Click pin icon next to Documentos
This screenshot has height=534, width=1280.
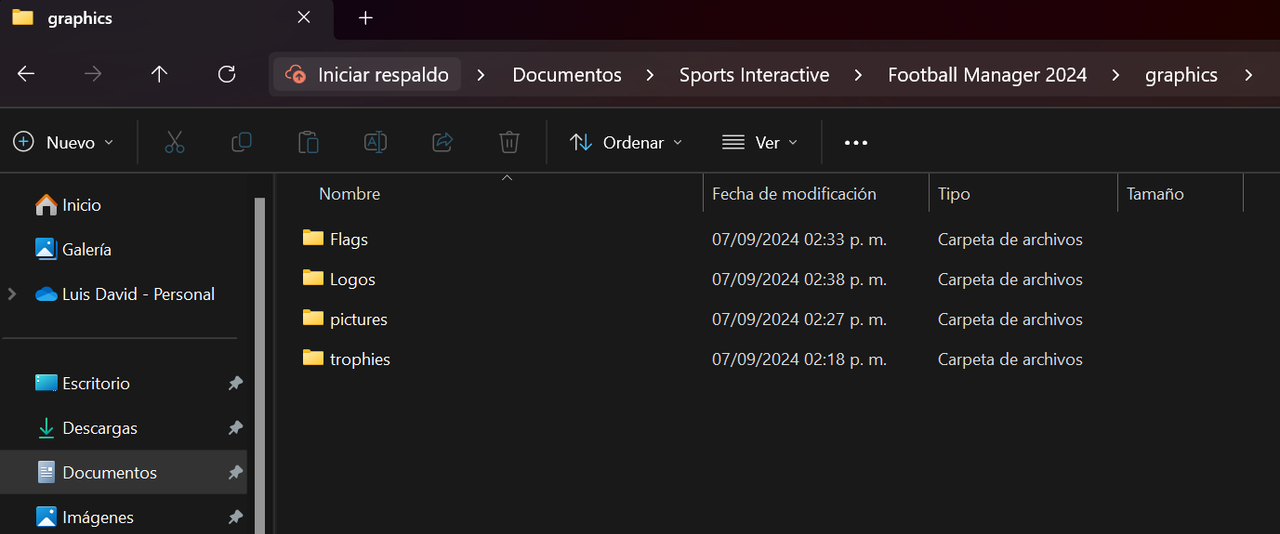[x=235, y=472]
